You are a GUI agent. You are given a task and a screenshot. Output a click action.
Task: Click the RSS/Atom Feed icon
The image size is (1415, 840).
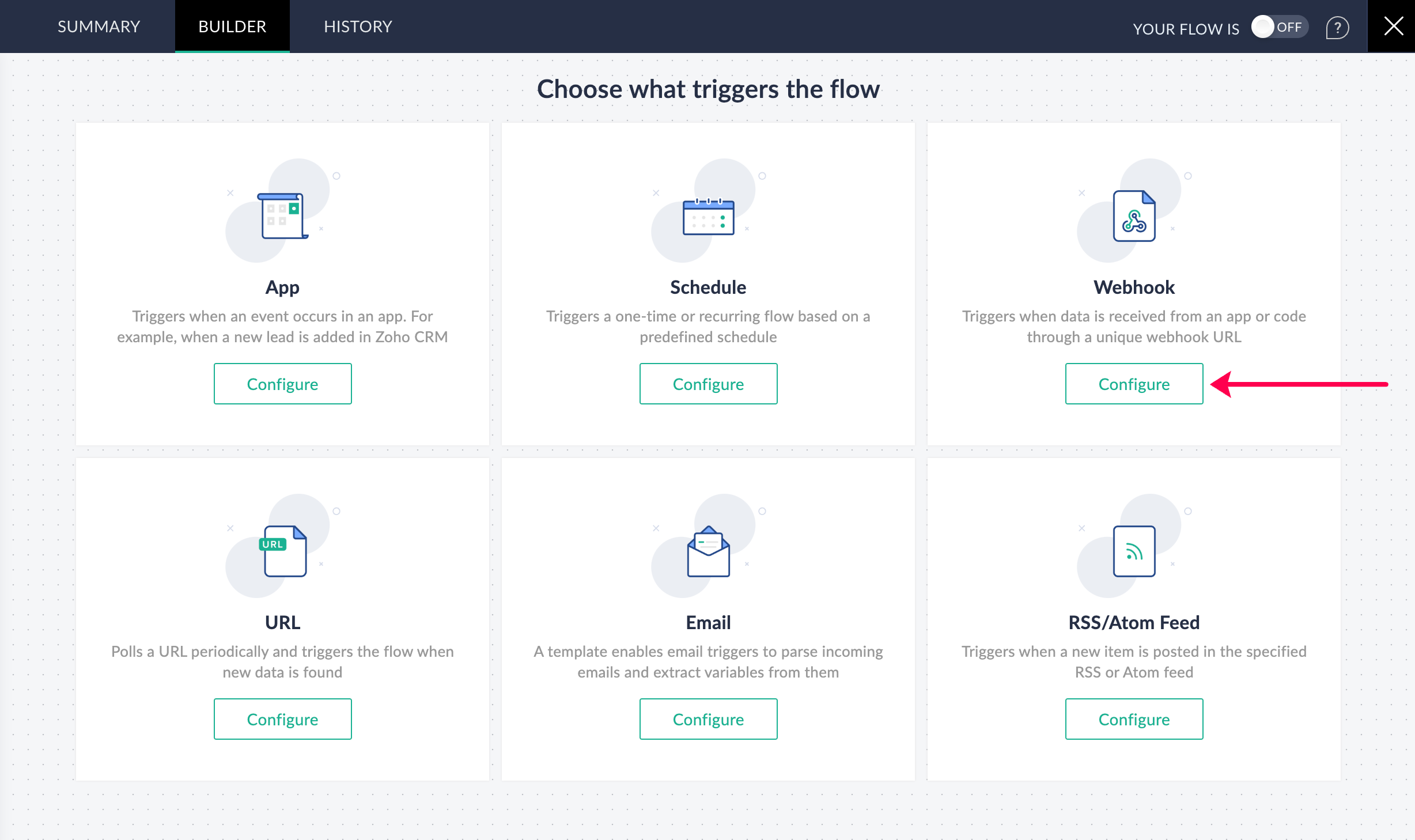tap(1134, 551)
